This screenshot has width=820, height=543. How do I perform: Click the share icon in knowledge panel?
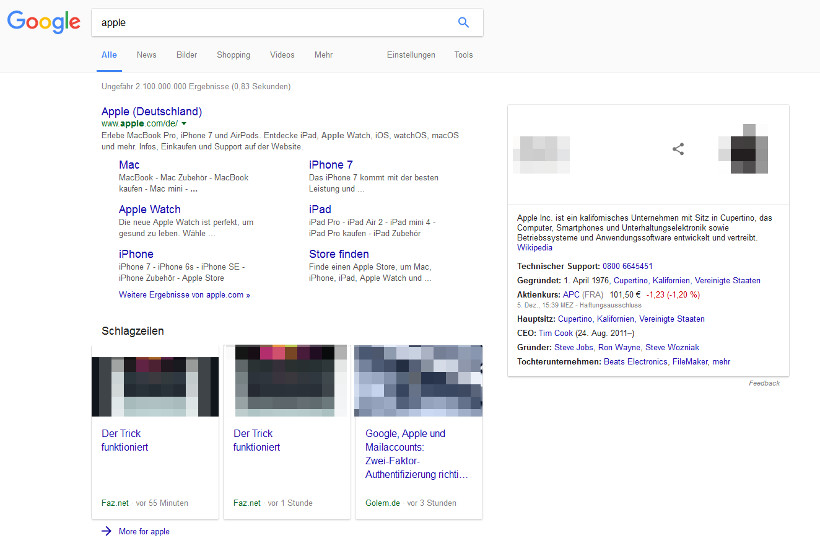point(678,149)
